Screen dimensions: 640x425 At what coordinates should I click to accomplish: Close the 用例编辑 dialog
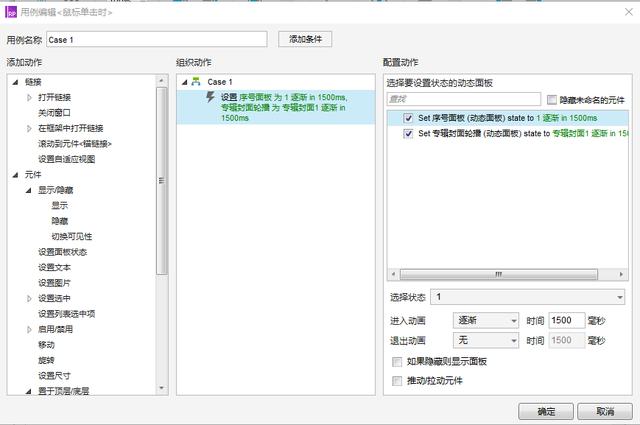coord(629,12)
